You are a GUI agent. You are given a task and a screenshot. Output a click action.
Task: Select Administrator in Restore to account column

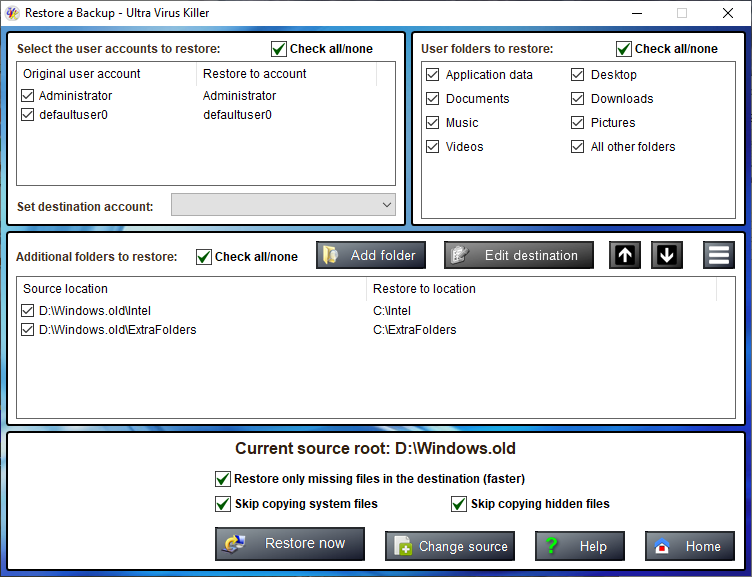coord(239,96)
